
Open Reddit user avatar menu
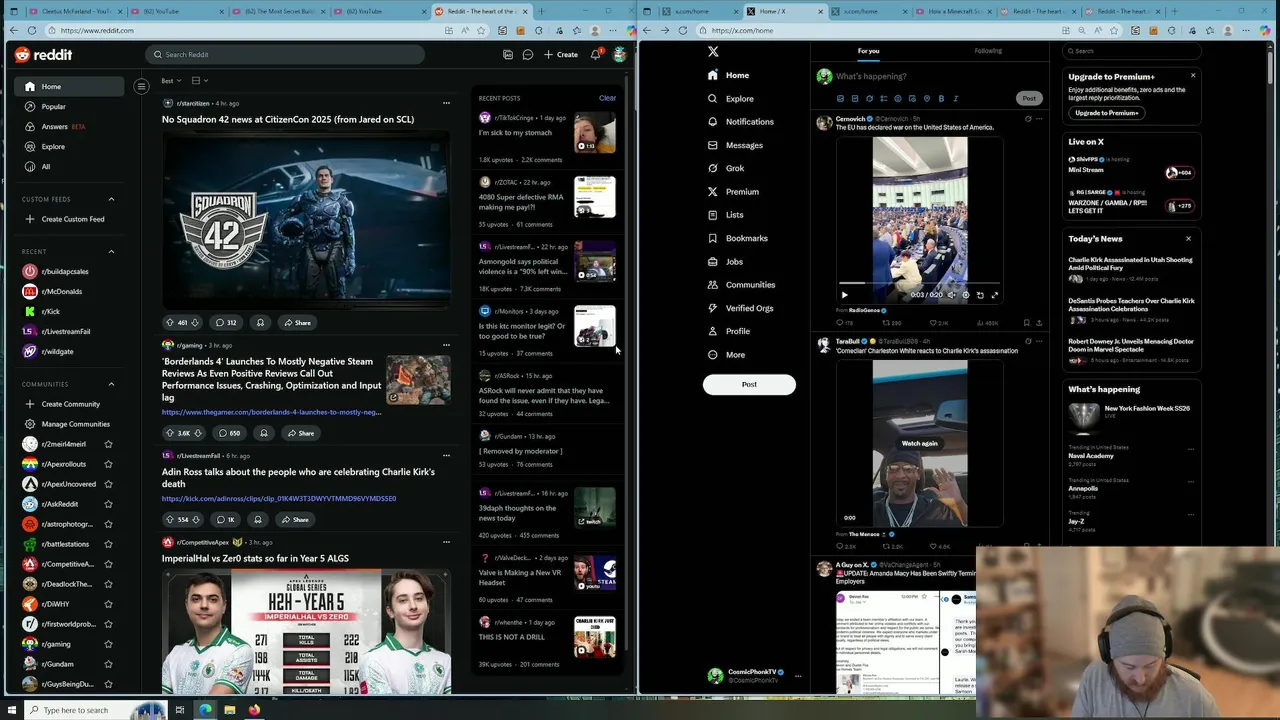pos(620,54)
